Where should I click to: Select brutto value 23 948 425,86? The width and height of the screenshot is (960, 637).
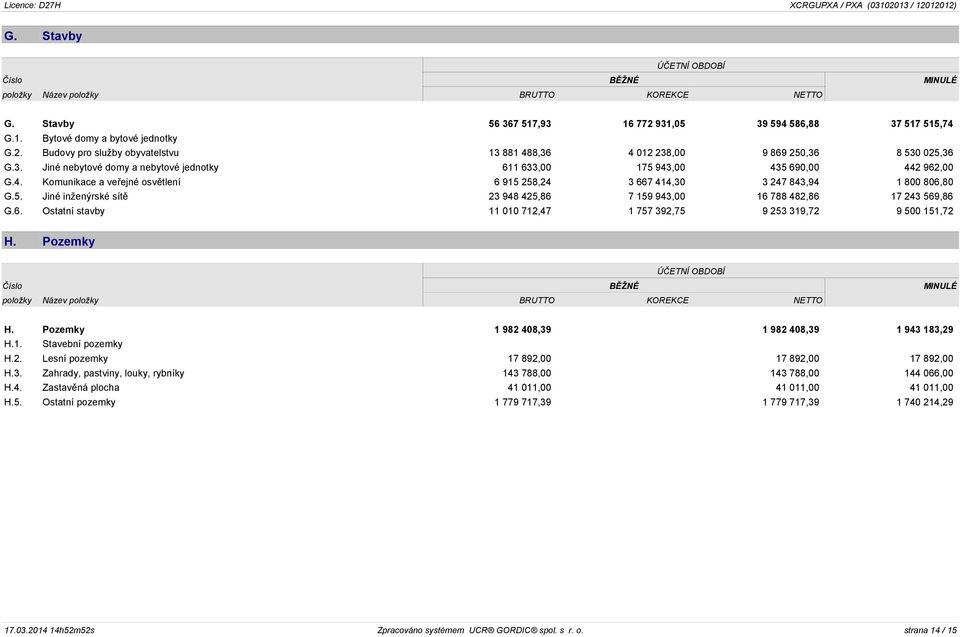[520, 197]
